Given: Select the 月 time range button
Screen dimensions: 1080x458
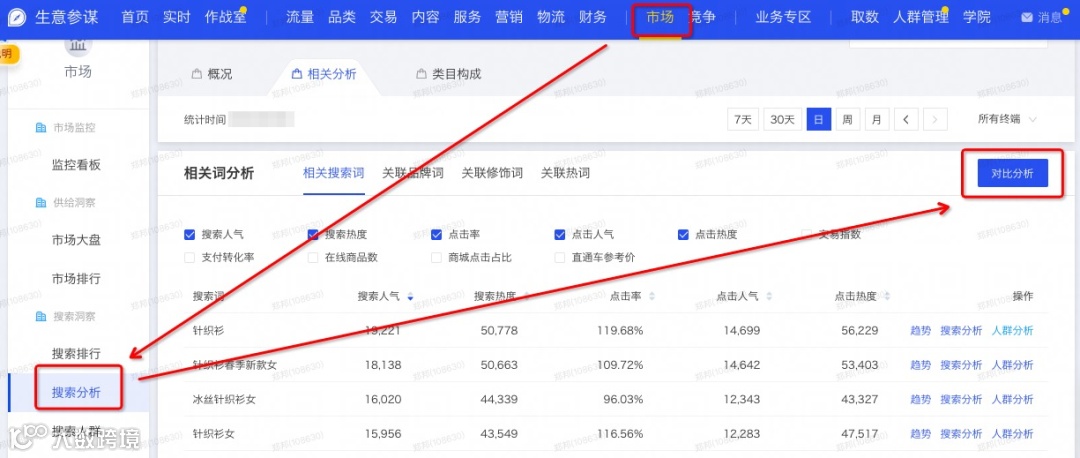Looking at the screenshot, I should tap(877, 119).
